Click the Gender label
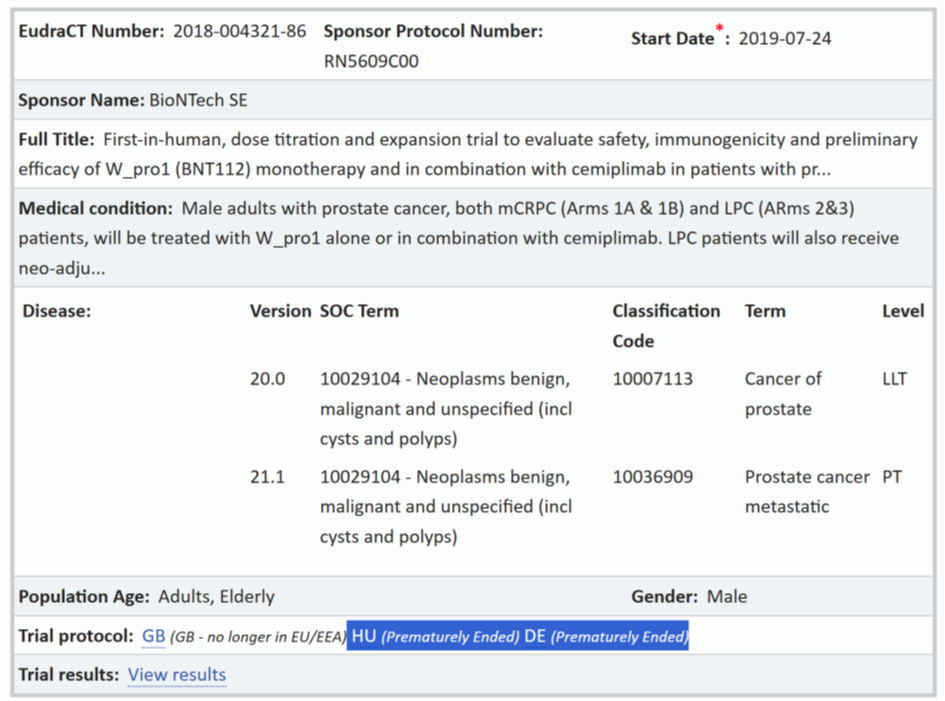 tap(664, 597)
